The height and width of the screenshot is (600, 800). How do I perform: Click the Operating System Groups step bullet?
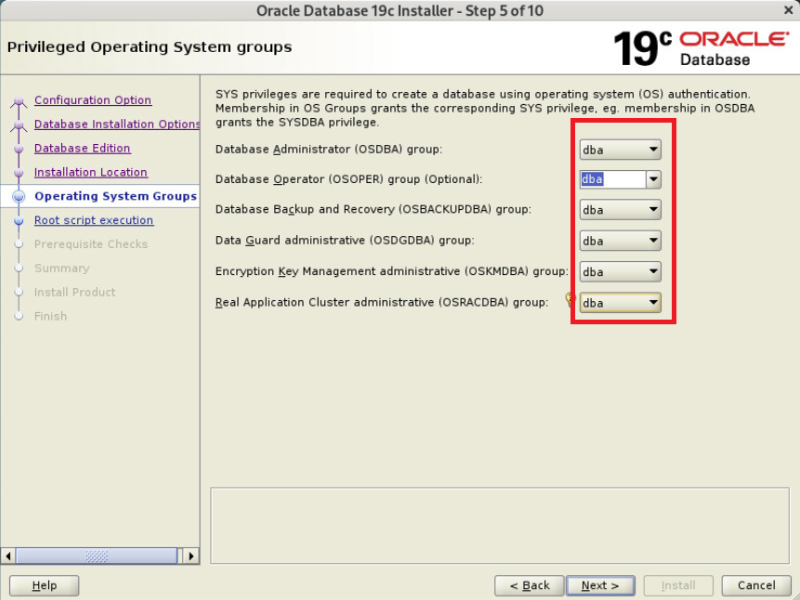pos(19,196)
